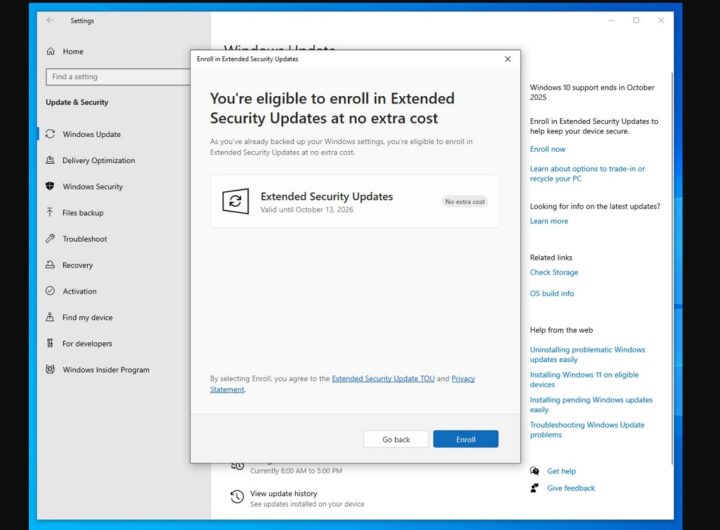Click the Give feedback link
Image resolution: width=720 pixels, height=530 pixels.
pyautogui.click(x=570, y=488)
